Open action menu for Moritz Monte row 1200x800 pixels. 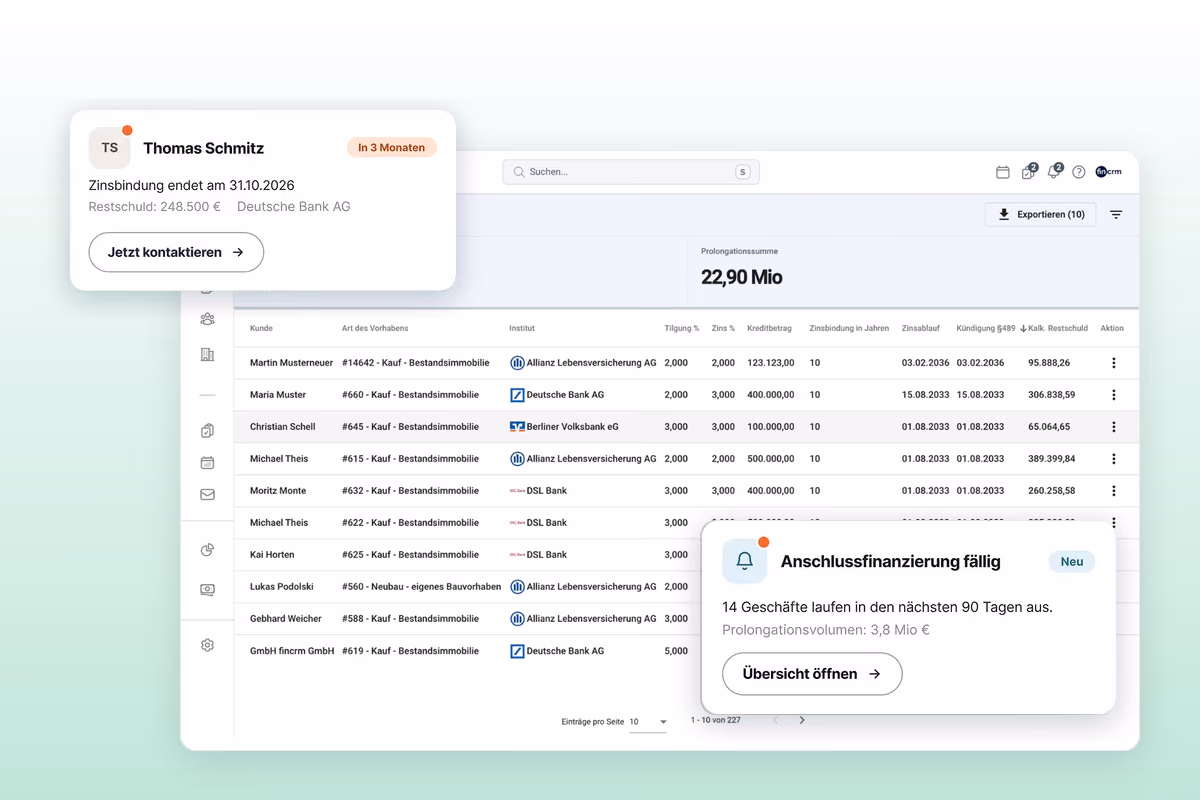point(1114,491)
